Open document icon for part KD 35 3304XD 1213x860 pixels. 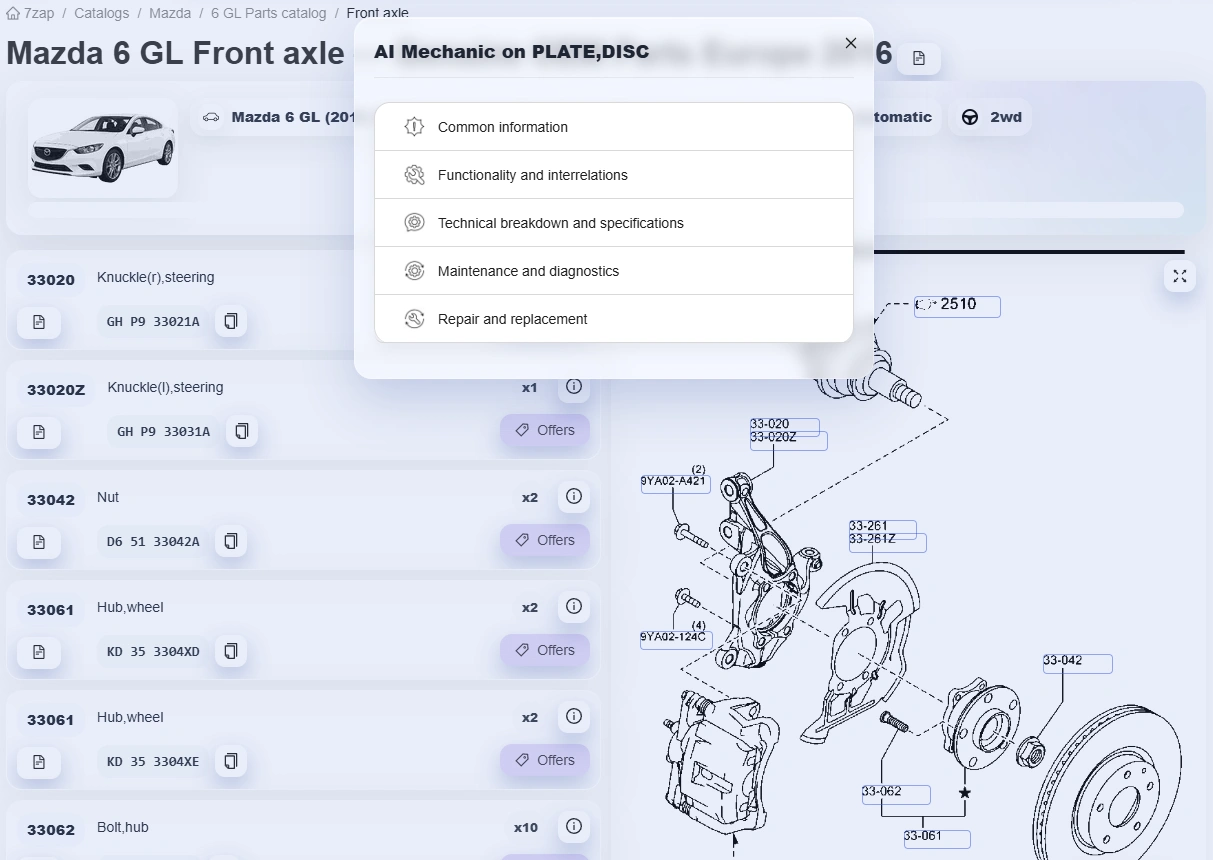39,652
